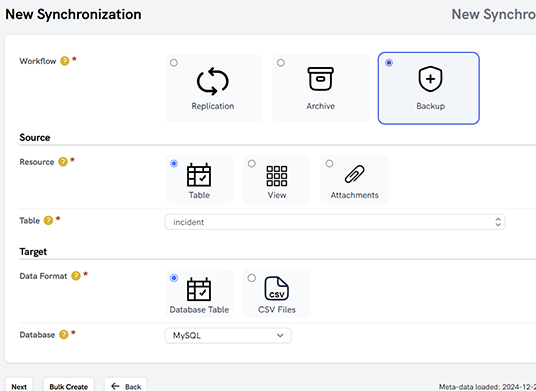536x391 pixels.
Task: Choose the CSV Files radio button
Action: click(x=252, y=278)
